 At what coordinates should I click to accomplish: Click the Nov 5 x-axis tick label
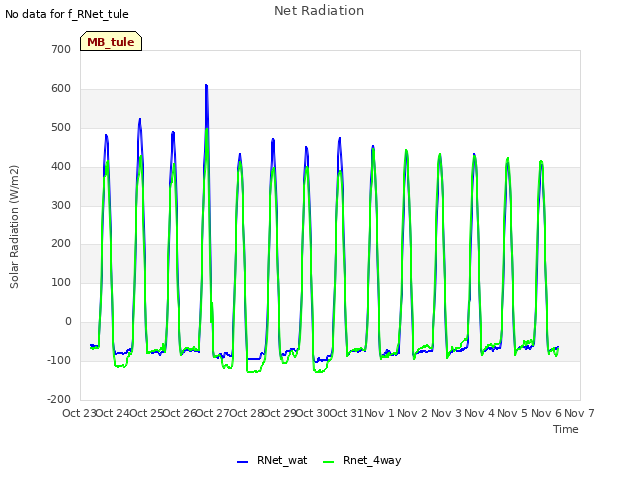(513, 413)
